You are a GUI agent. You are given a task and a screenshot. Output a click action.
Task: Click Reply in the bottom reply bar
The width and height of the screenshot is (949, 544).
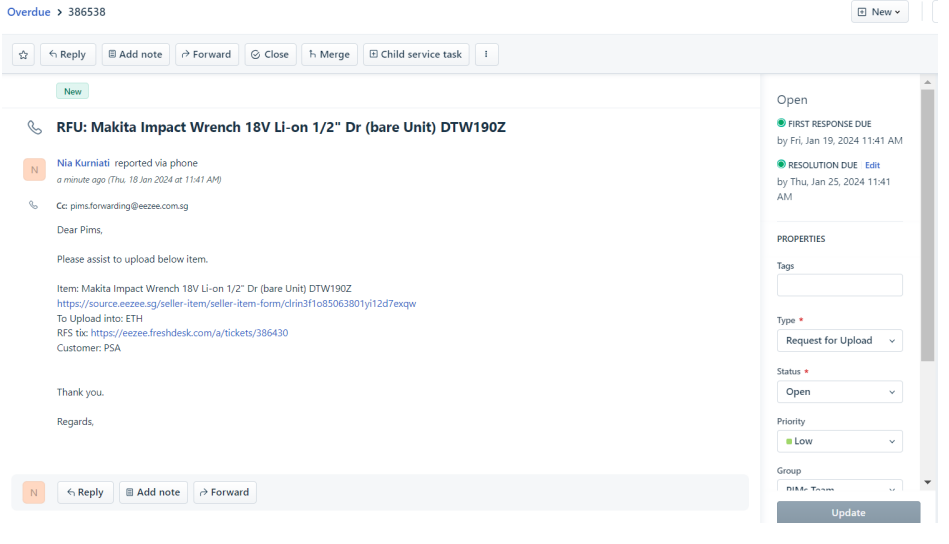85,493
